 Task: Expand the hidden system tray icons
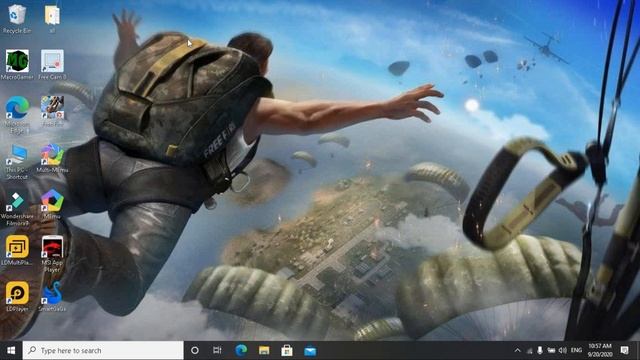click(x=517, y=351)
